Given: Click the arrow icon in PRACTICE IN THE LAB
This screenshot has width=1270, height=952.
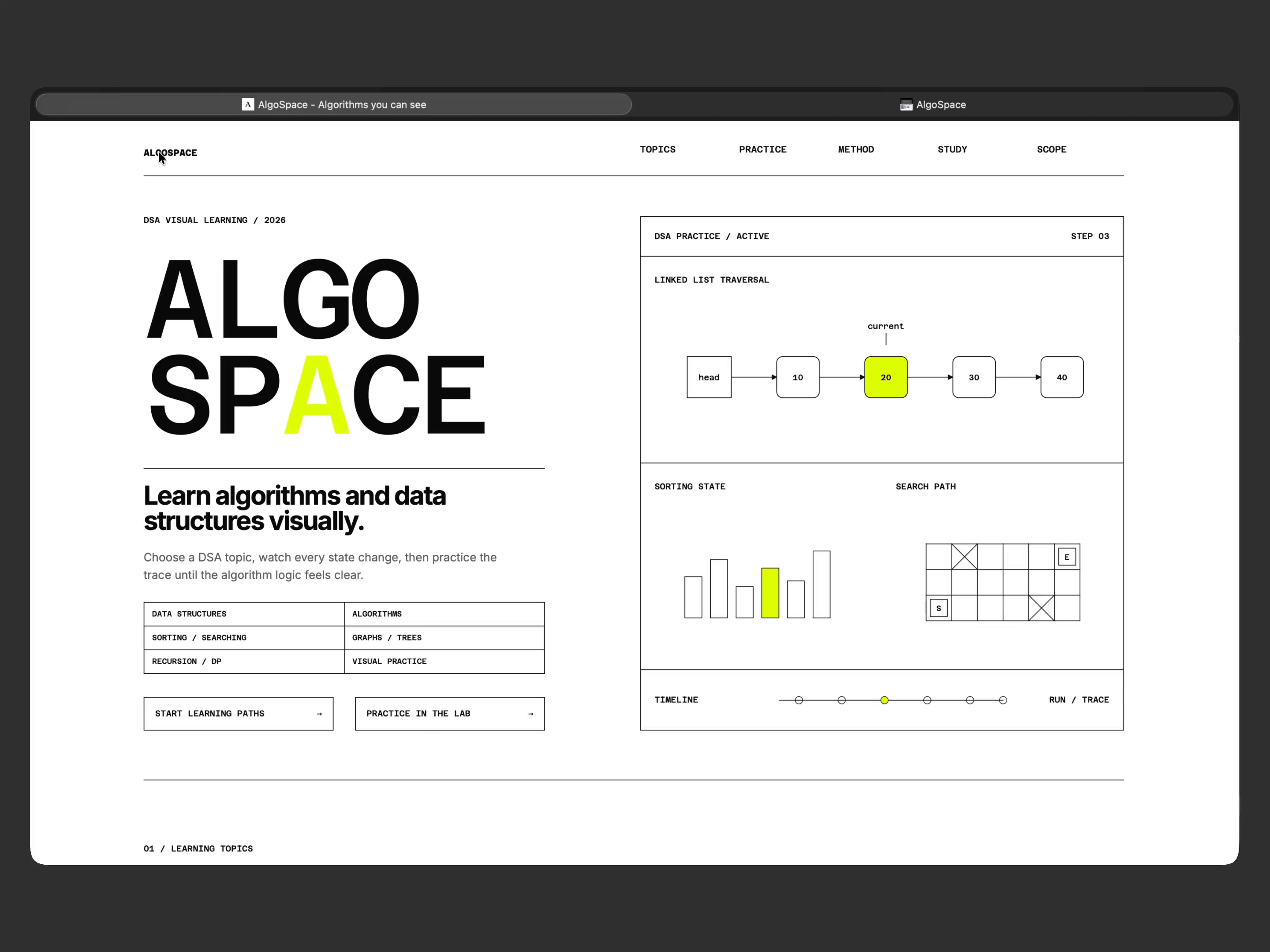Looking at the screenshot, I should 530,714.
